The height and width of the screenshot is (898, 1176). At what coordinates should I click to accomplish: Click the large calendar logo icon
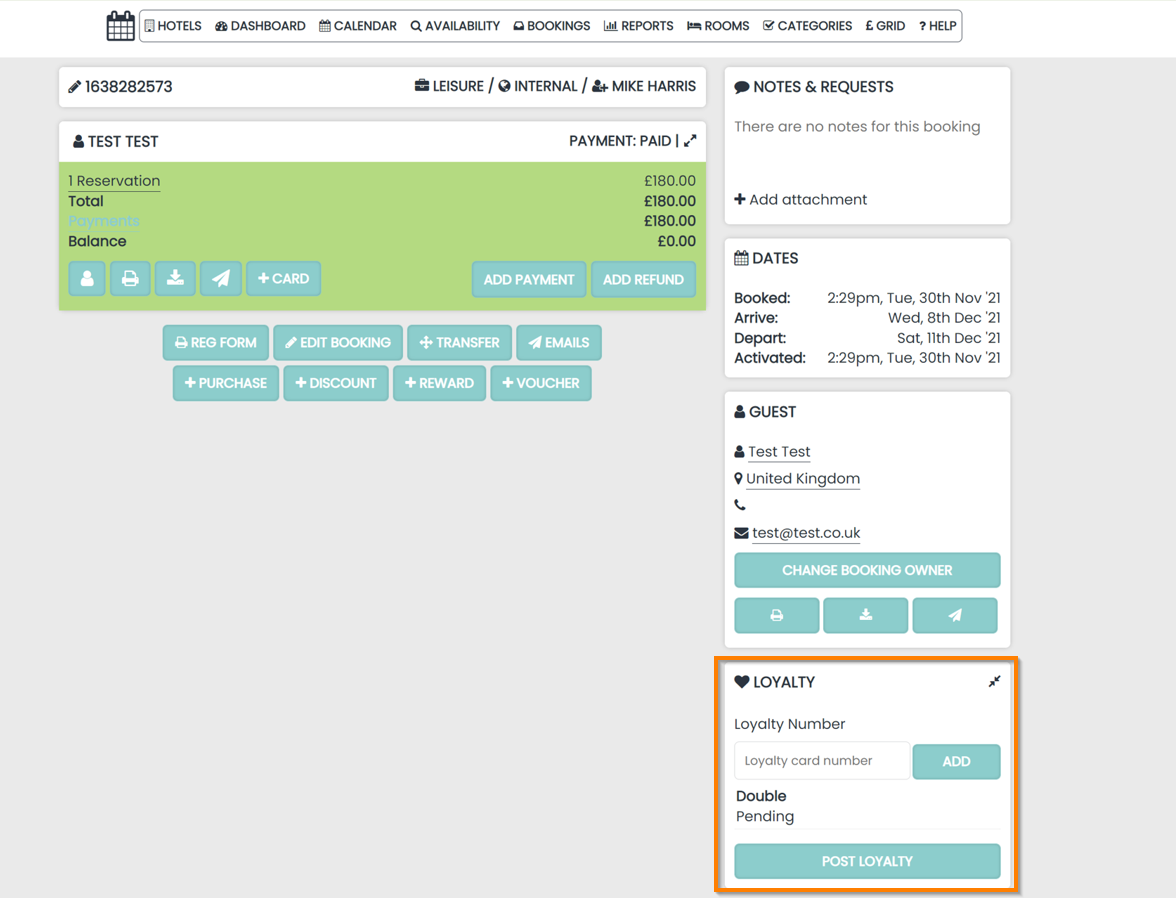[x=120, y=26]
